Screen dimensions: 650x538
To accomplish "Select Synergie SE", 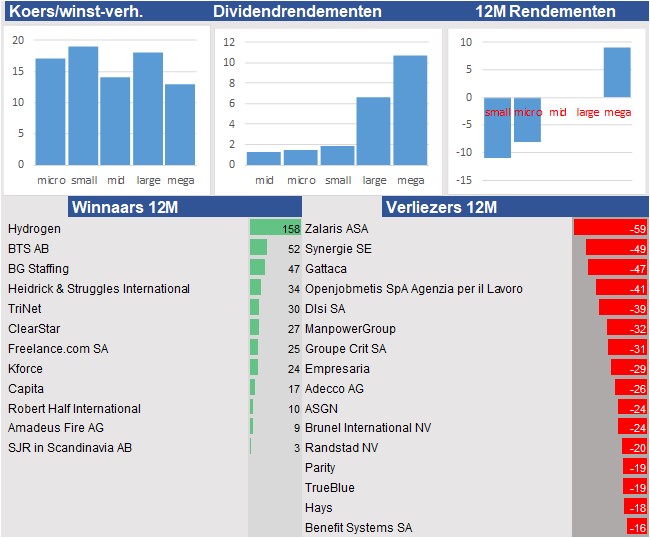I will [x=338, y=249].
